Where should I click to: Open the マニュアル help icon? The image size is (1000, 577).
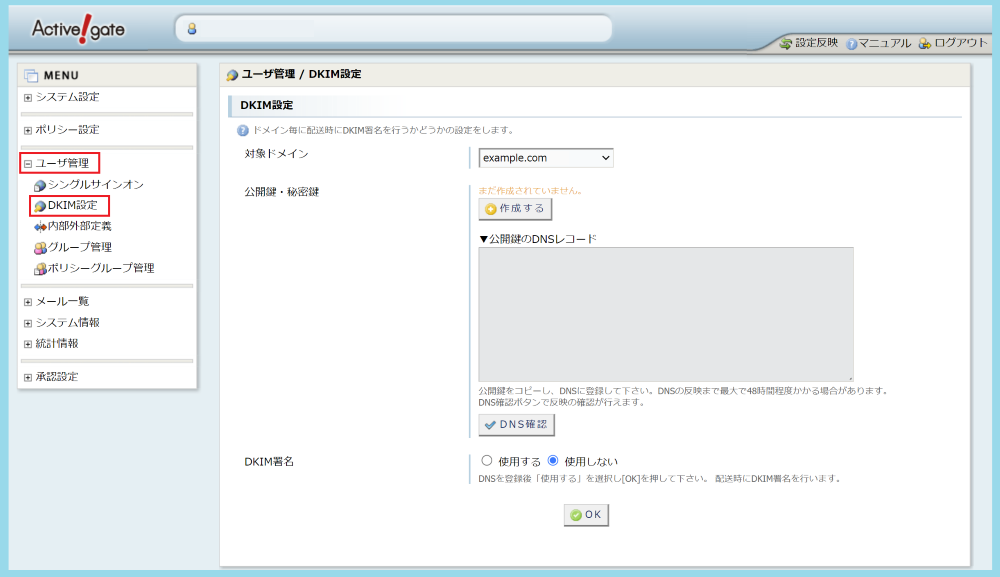click(x=850, y=44)
